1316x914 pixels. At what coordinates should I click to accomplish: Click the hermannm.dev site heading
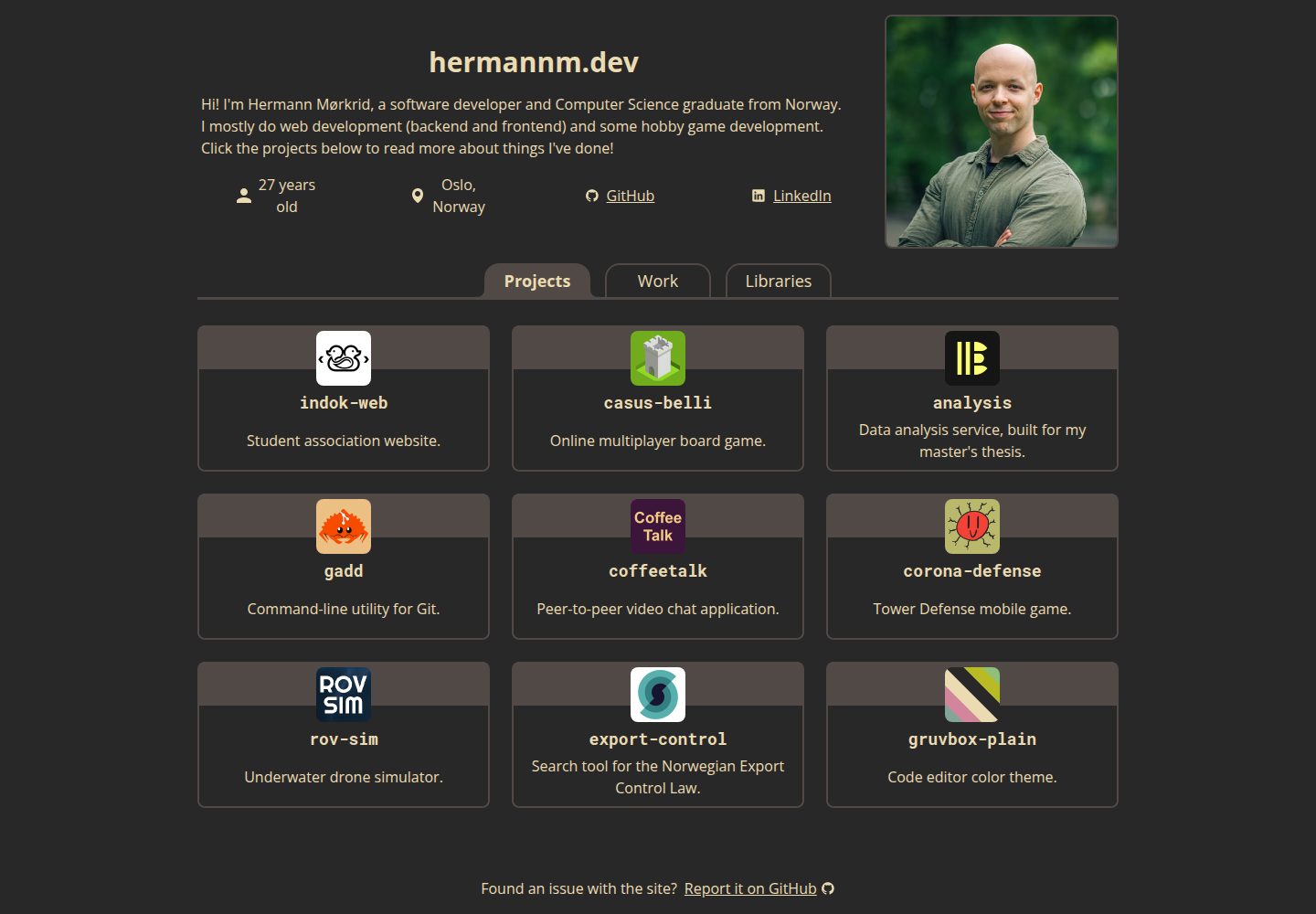pos(534,62)
